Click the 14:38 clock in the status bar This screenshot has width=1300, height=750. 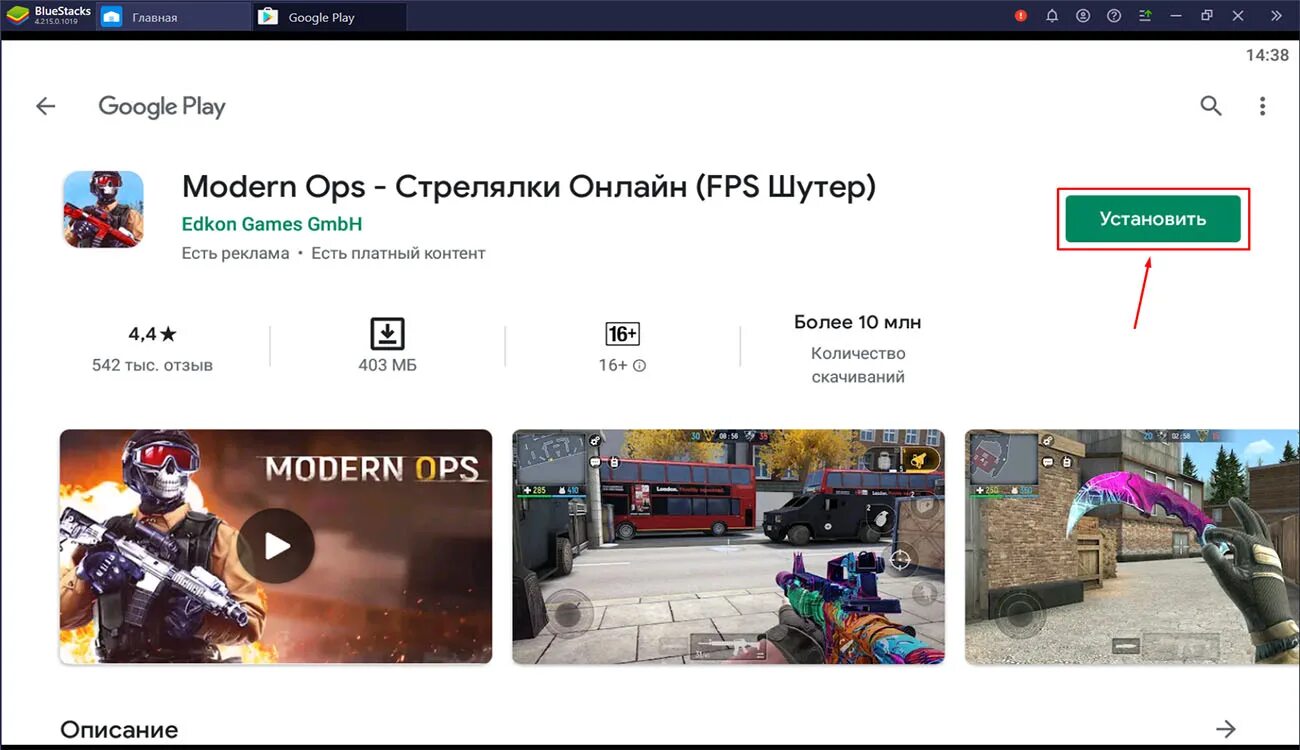pos(1267,56)
